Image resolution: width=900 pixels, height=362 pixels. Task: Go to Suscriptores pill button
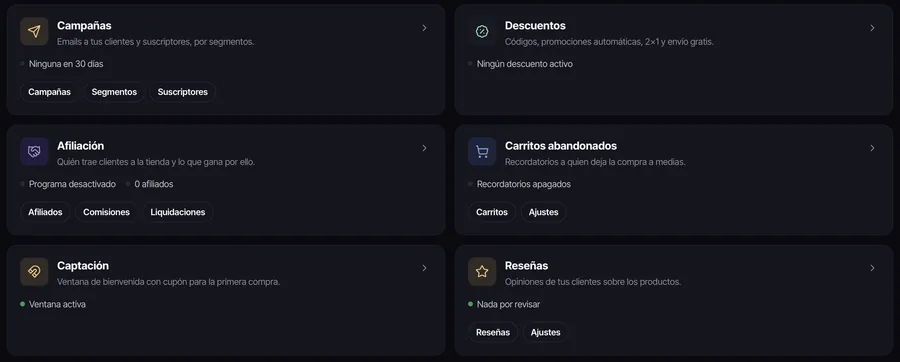183,92
